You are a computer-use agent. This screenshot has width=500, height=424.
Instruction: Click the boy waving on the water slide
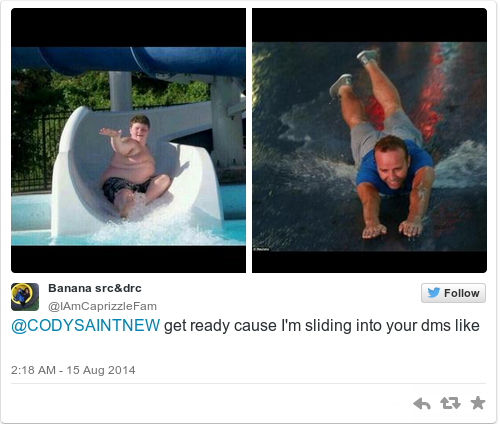tap(133, 165)
